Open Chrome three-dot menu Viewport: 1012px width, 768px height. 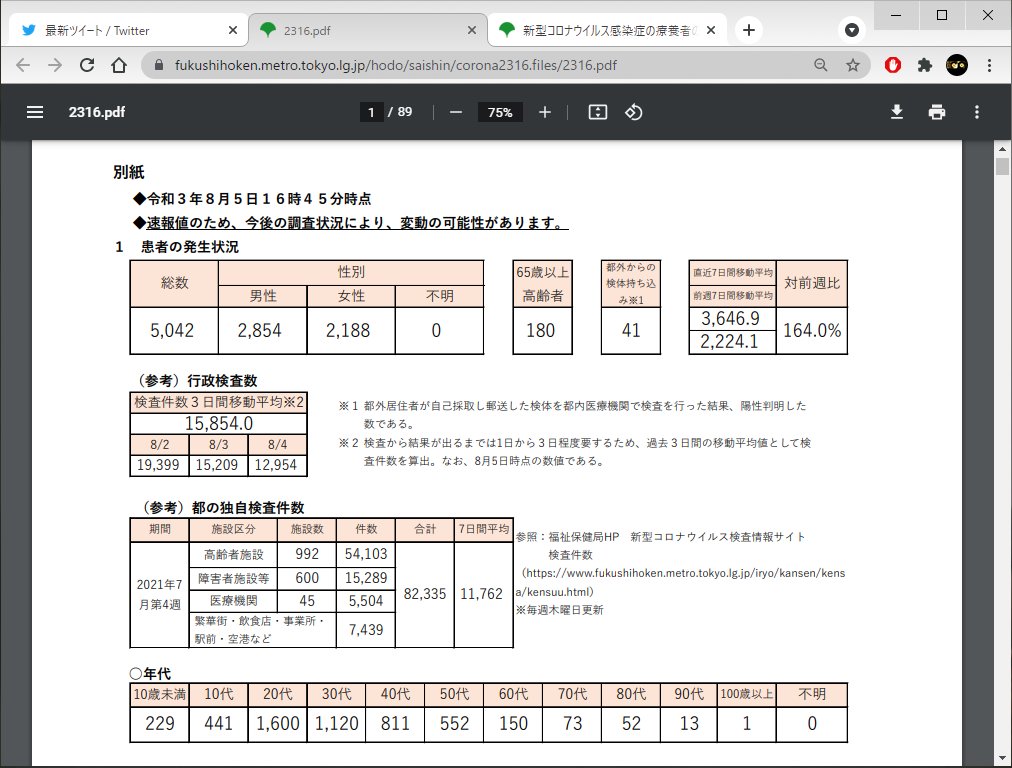point(989,65)
